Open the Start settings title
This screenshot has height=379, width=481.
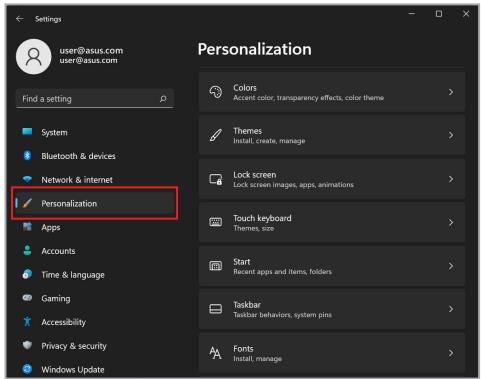241,262
